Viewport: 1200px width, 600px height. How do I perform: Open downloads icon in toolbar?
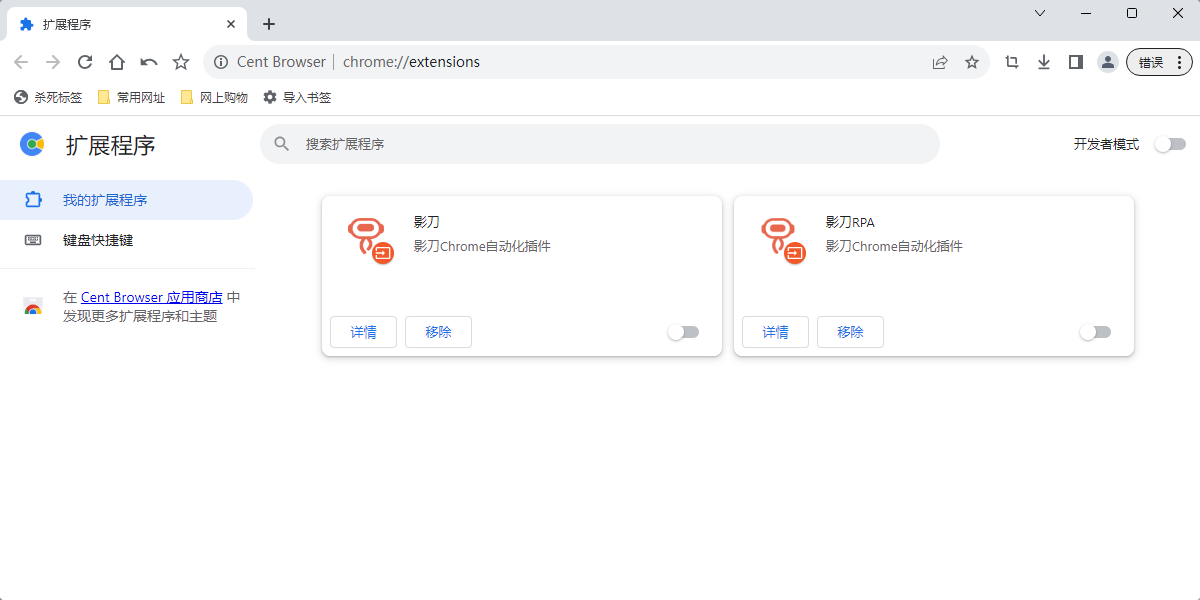(1044, 62)
